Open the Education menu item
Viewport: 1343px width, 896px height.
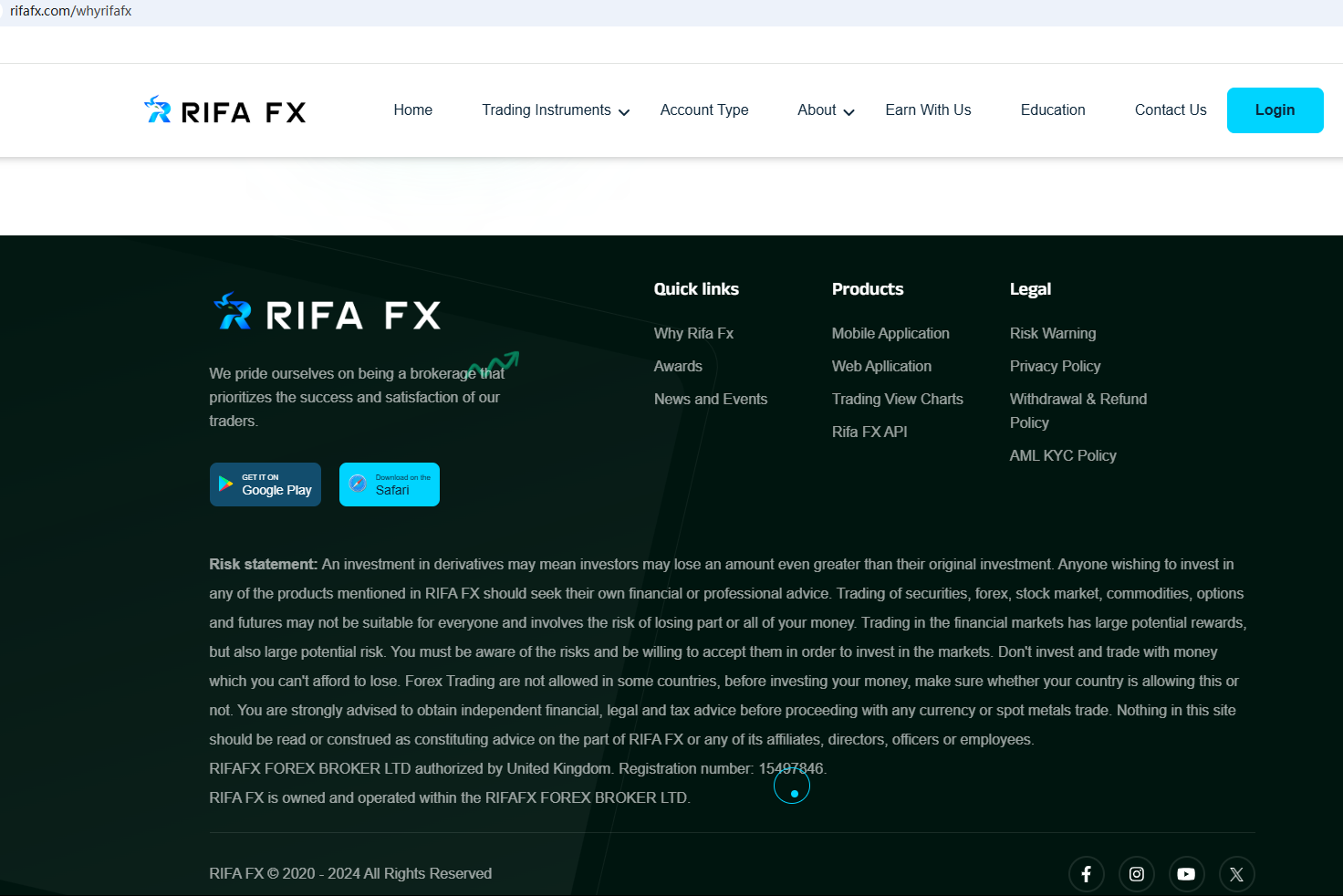(x=1053, y=109)
